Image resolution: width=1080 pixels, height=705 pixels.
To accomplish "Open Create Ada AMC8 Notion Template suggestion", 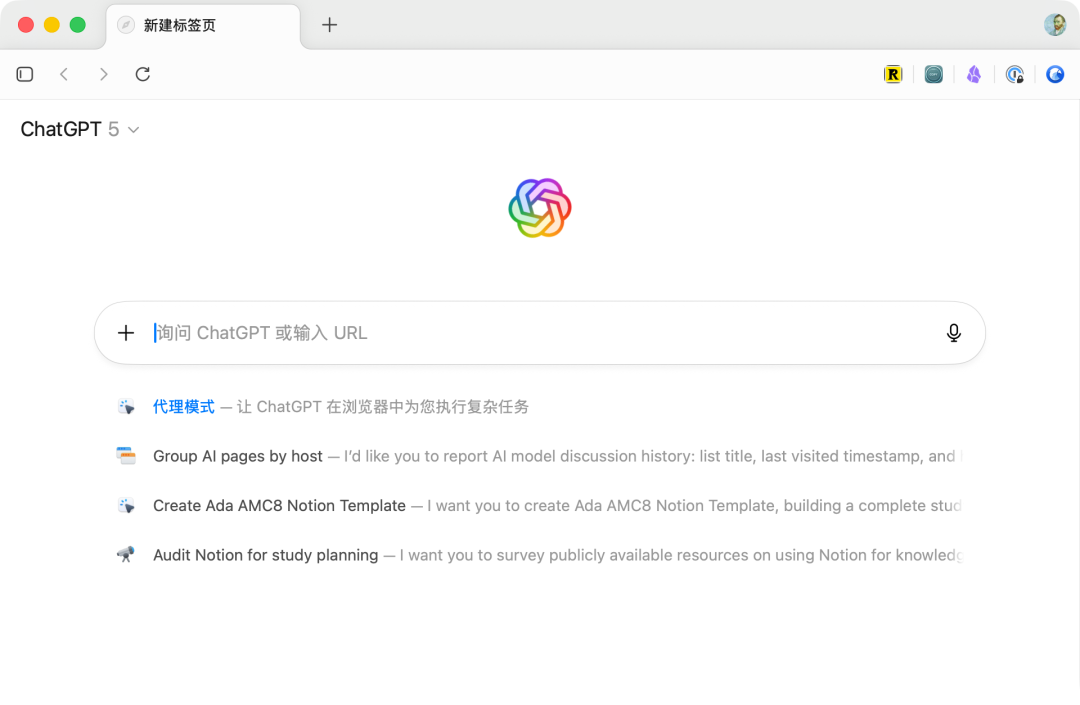I will coord(539,505).
